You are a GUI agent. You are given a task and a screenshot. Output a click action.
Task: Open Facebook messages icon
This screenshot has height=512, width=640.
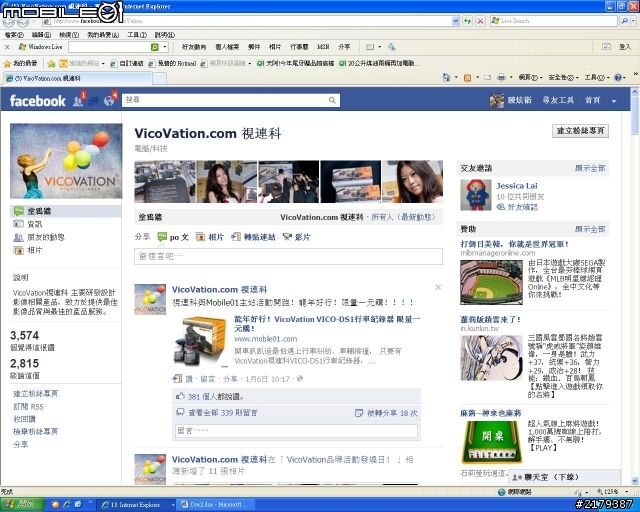[93, 101]
